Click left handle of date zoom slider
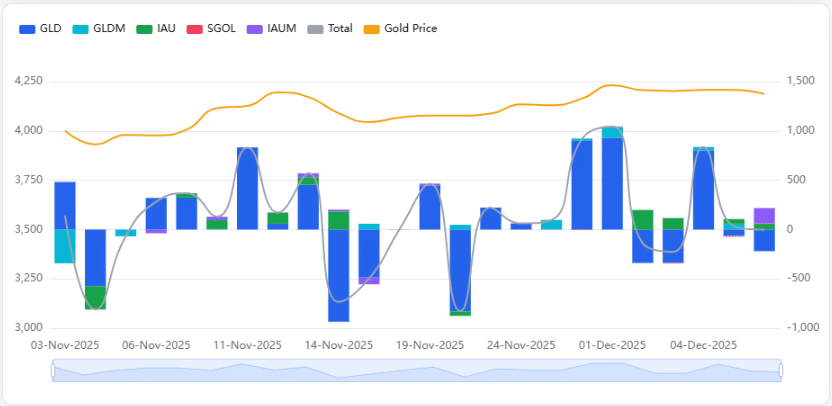Image resolution: width=832 pixels, height=406 pixels. (x=52, y=371)
